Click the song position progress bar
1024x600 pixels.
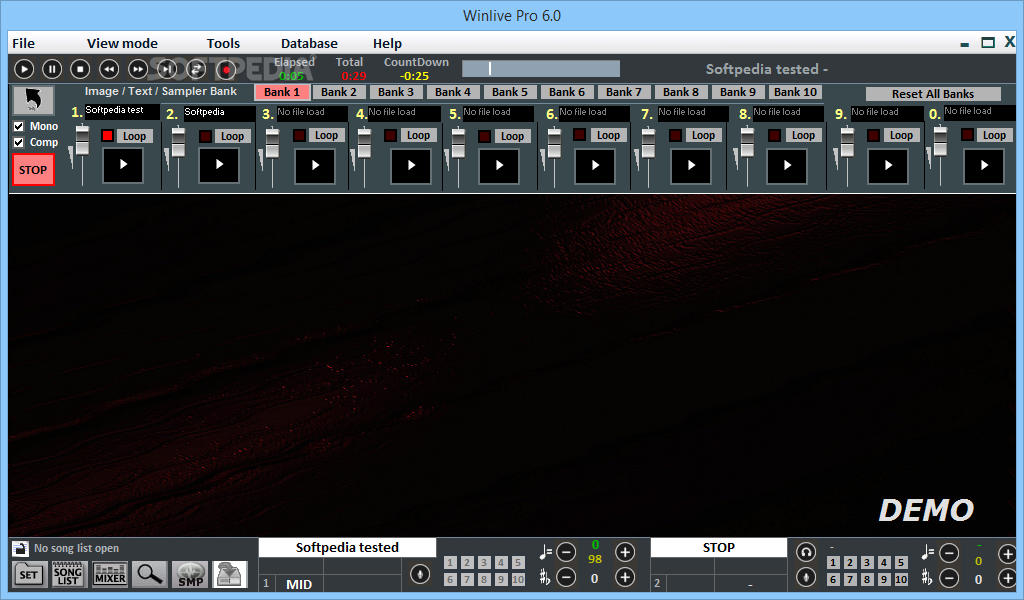(541, 69)
